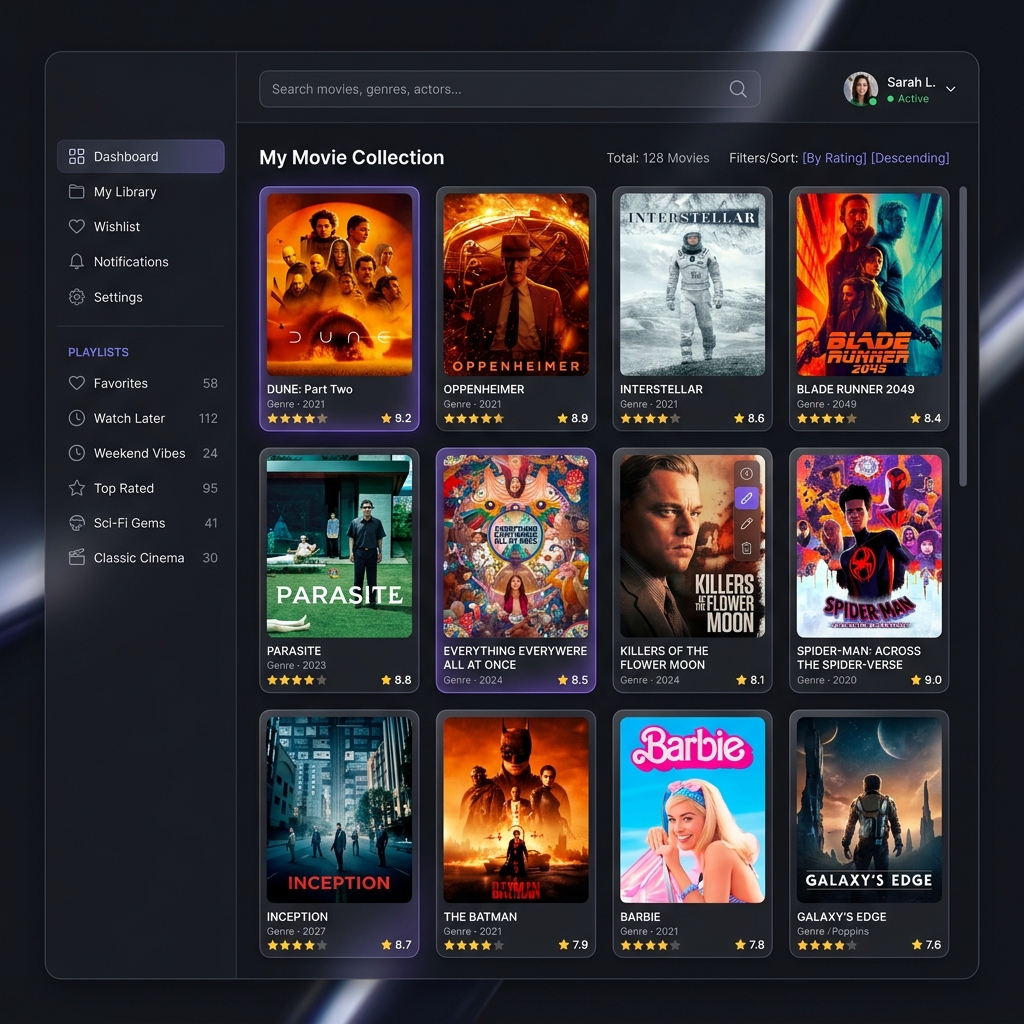Open the Notifications bell icon in sidebar
1024x1024 pixels.
77,261
